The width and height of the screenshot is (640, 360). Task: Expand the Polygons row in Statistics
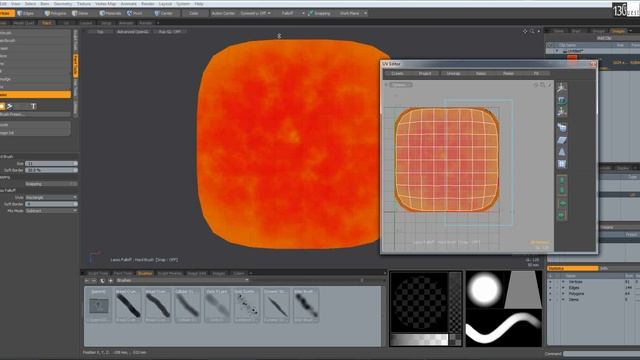[563, 293]
